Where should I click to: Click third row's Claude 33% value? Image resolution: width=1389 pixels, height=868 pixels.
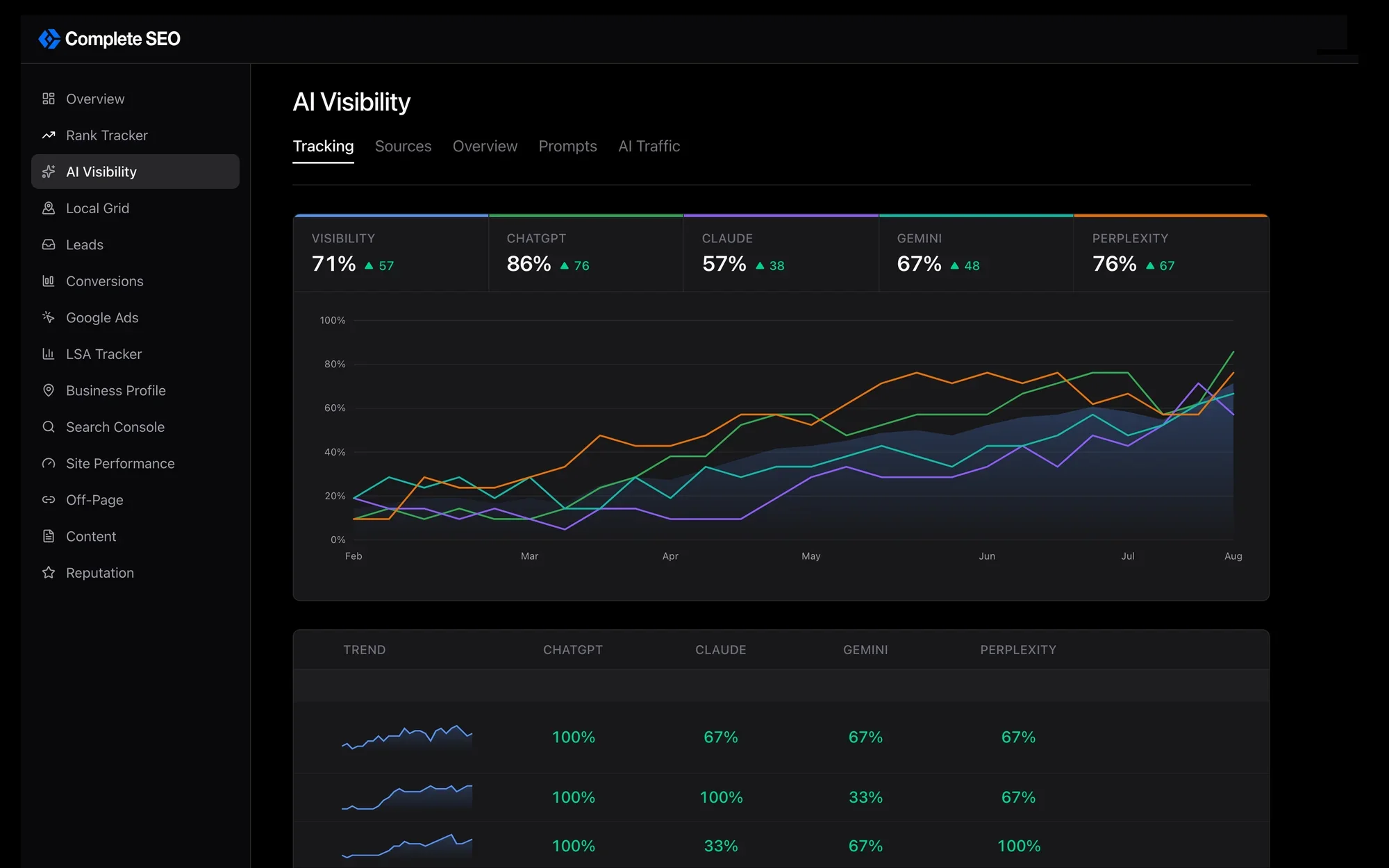[721, 846]
